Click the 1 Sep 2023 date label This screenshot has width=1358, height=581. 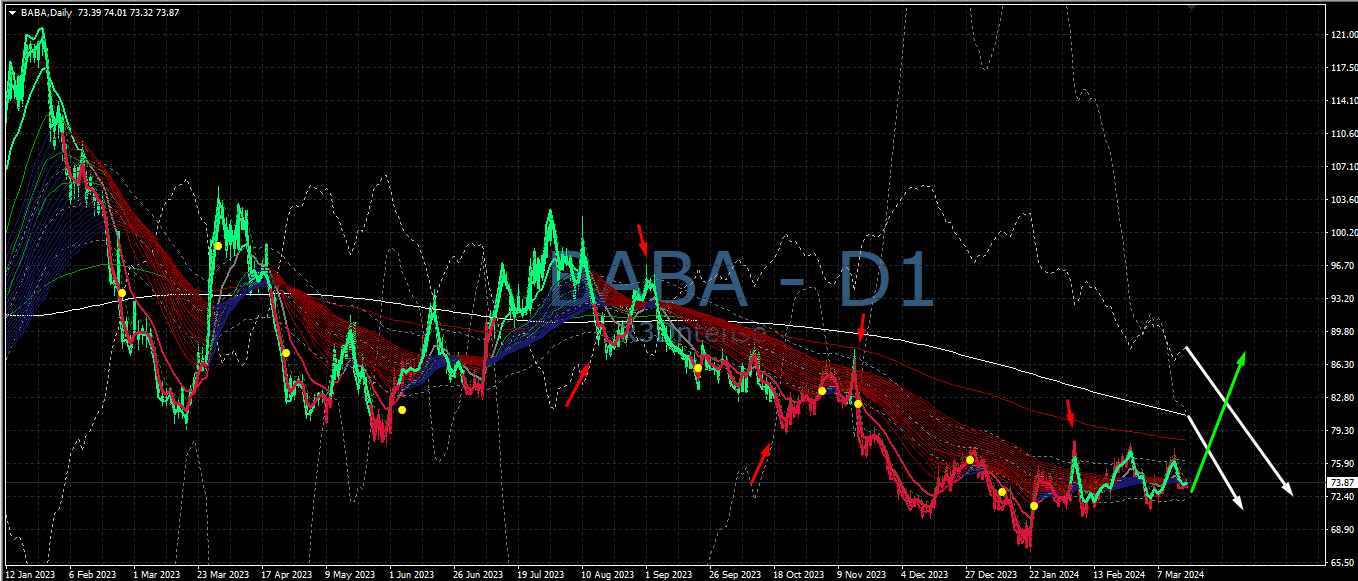(669, 575)
